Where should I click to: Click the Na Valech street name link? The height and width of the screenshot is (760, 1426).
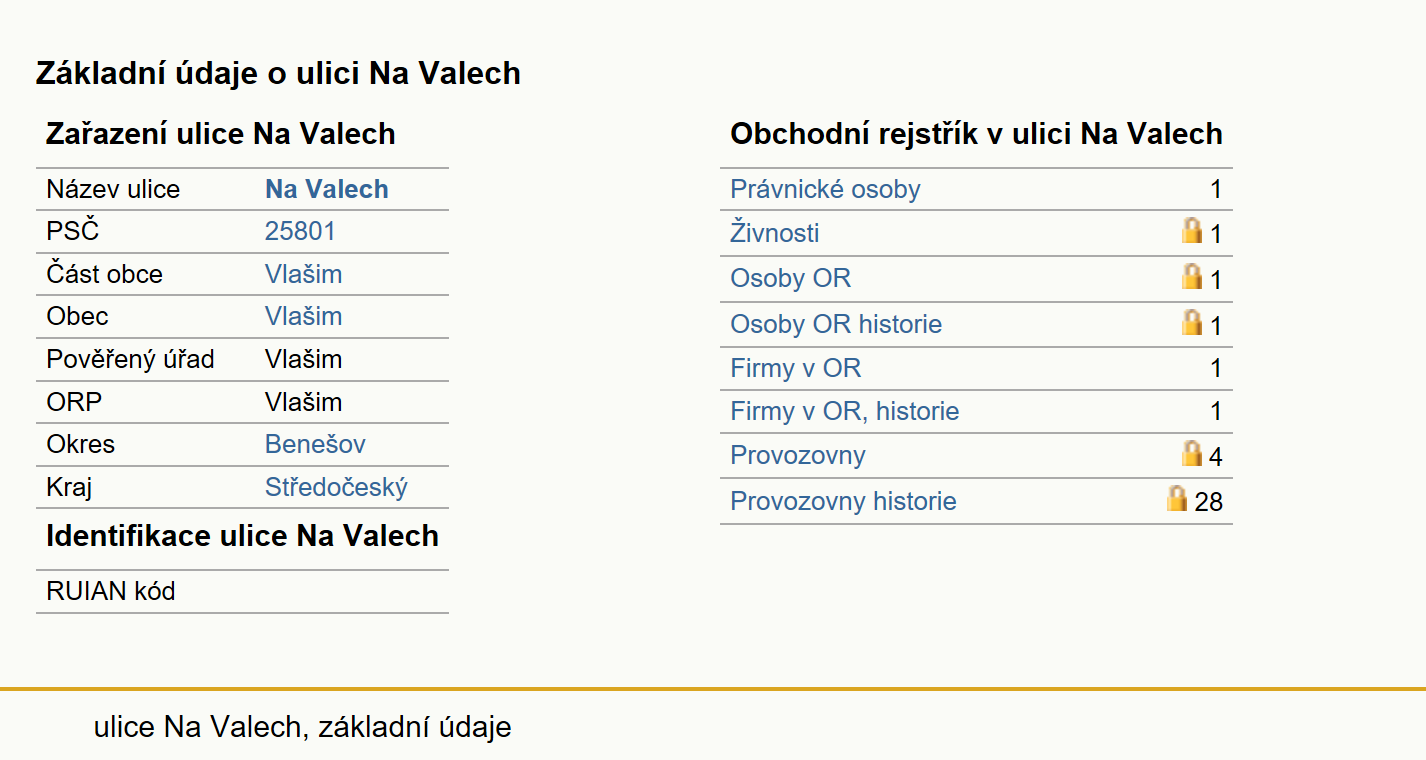[x=327, y=189]
